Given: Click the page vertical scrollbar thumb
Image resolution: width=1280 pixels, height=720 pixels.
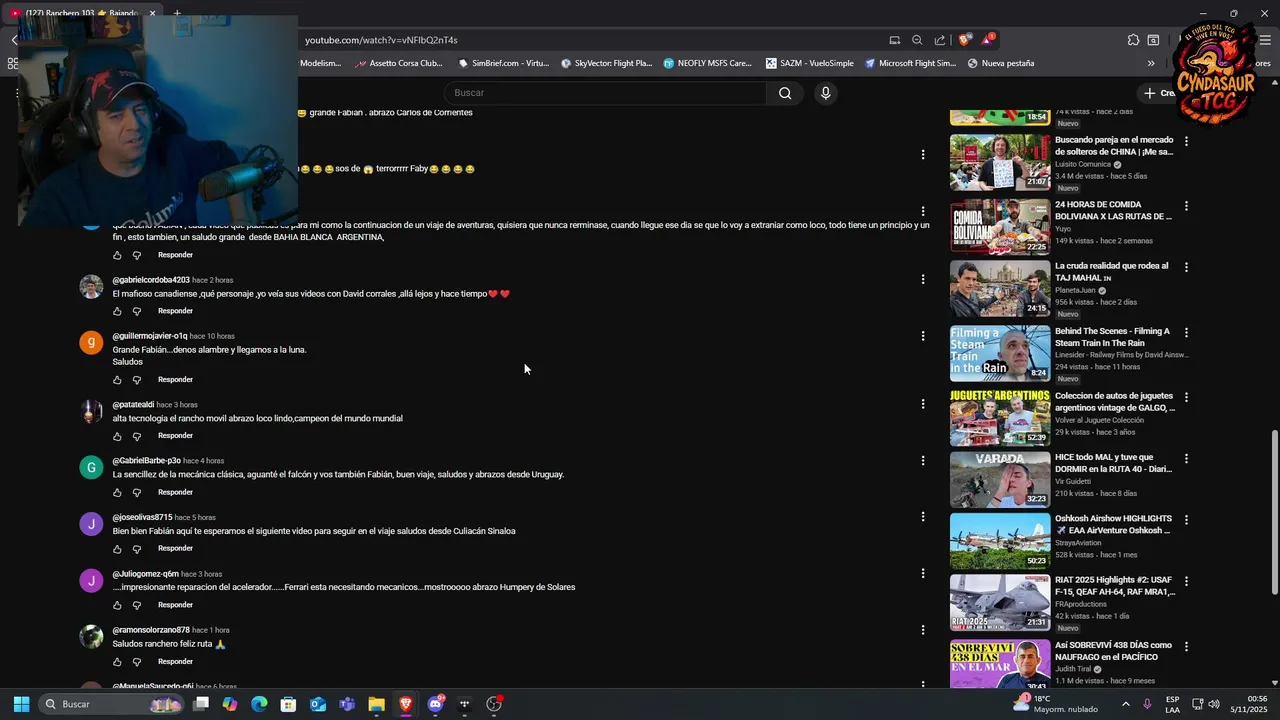Looking at the screenshot, I should (1274, 510).
